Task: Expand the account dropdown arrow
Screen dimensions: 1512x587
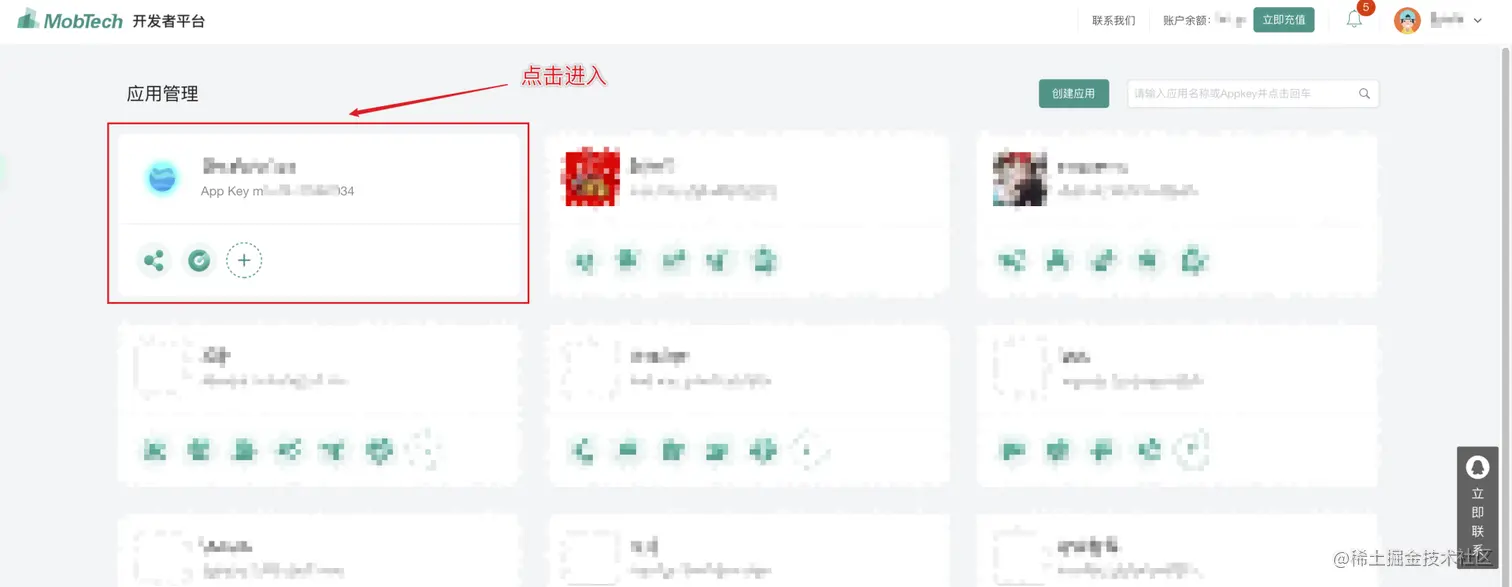Action: 1477,21
